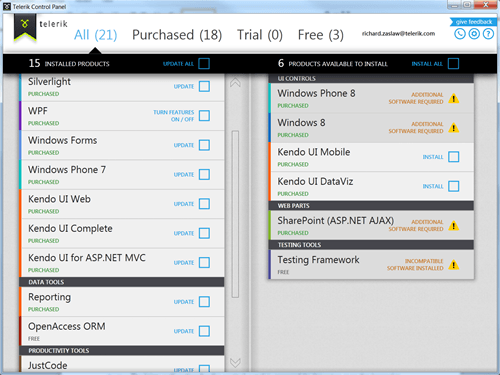Screen dimensions: 500x375
Task: Click the PRODUCTIVITY TOOLS section header
Action: (122, 350)
